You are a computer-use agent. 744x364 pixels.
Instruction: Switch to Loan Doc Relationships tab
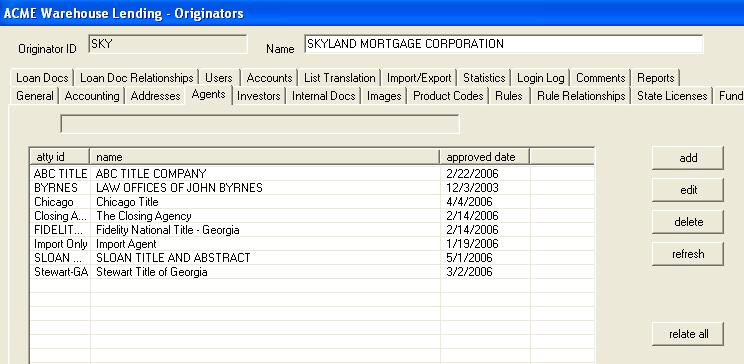137,78
